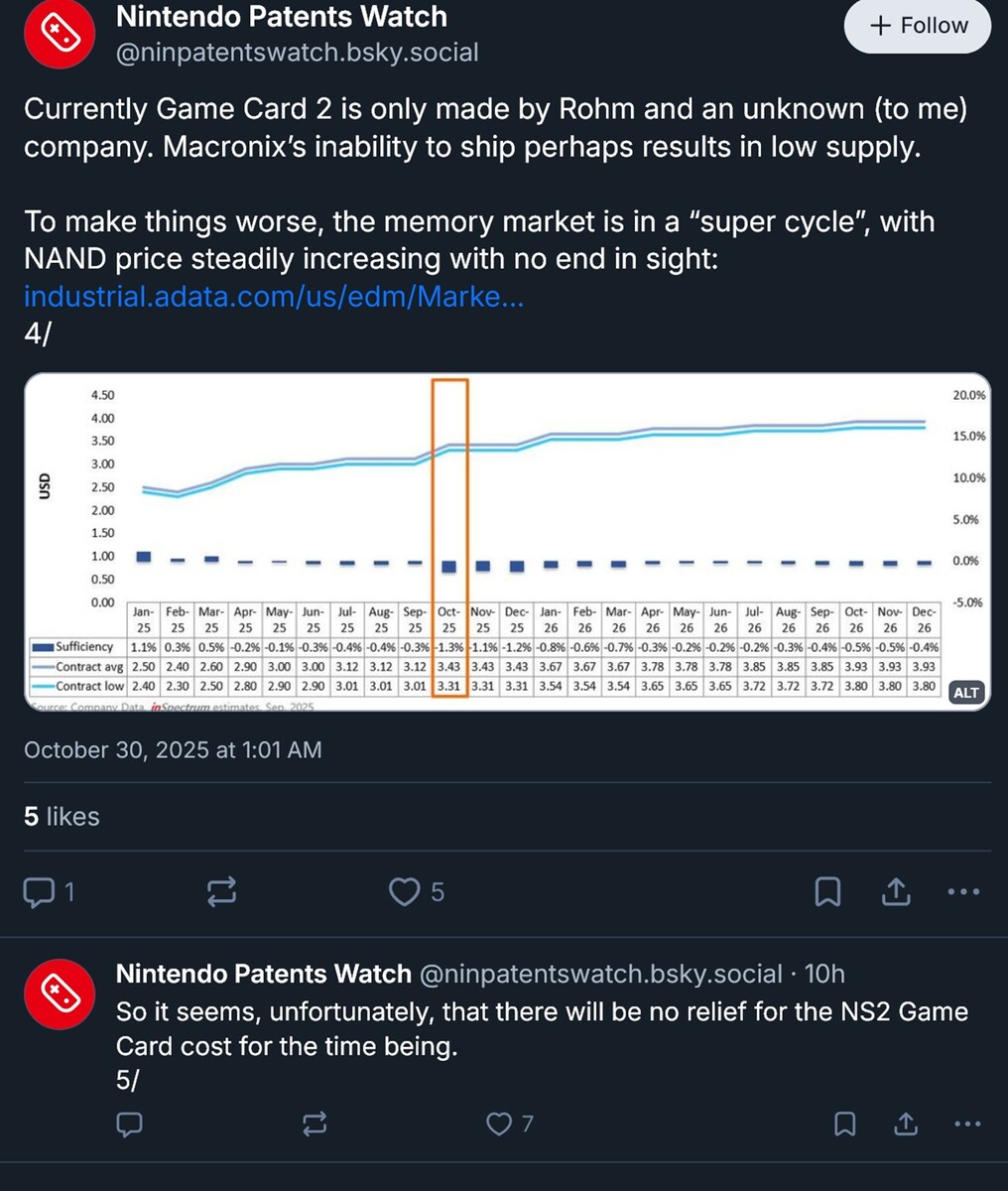Open more options for the main post
Screen dimensions: 1008x1191
coord(963,892)
